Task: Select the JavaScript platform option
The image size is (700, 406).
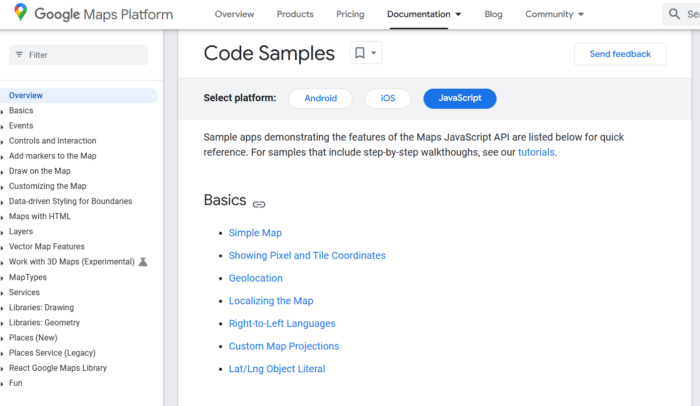Action: [459, 98]
